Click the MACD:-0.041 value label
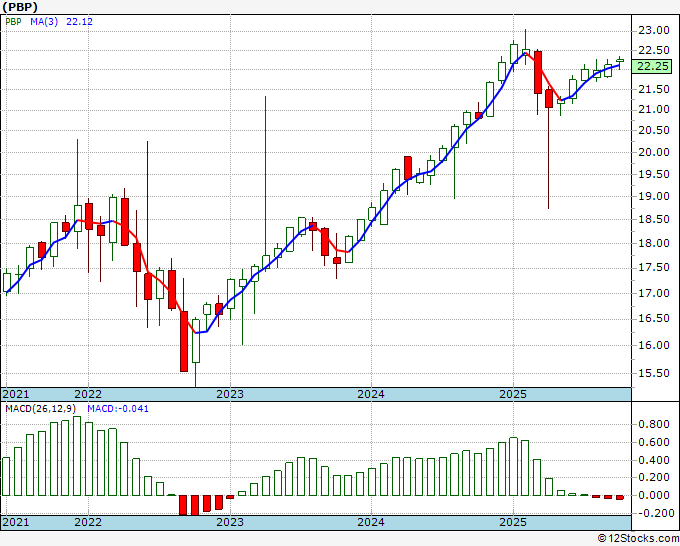This screenshot has width=680, height=546. [118, 409]
